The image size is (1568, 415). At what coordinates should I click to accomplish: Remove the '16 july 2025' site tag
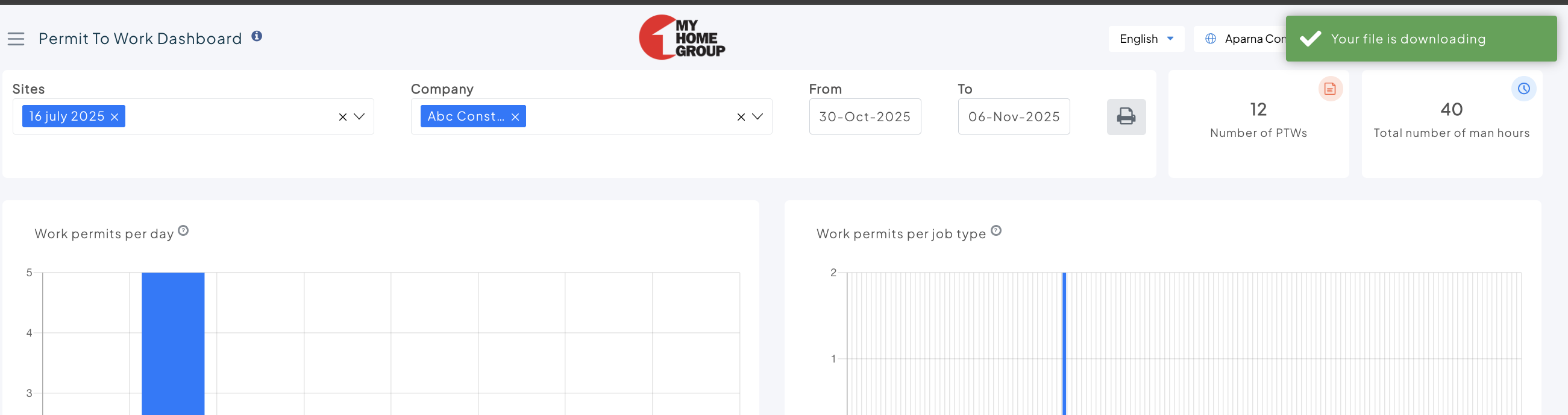[x=114, y=117]
